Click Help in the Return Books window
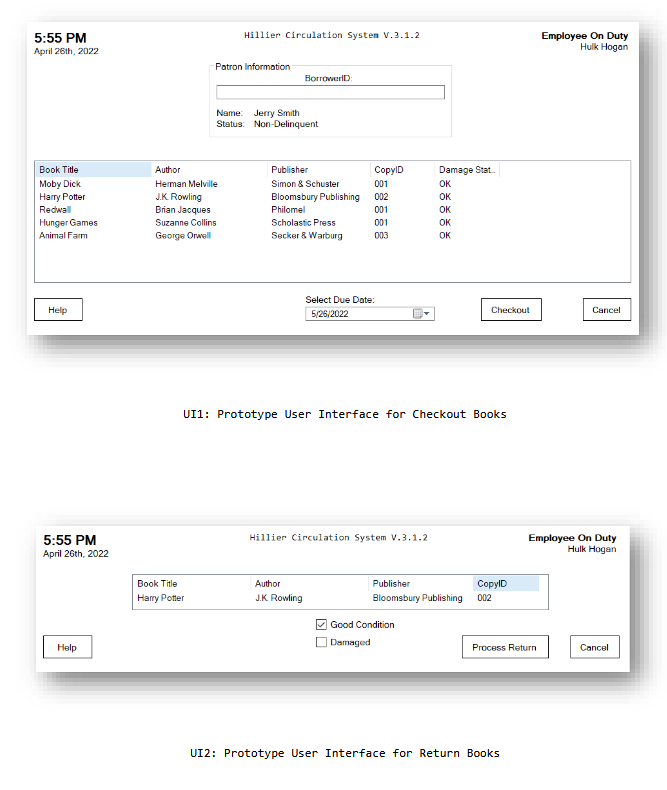 click(x=67, y=647)
